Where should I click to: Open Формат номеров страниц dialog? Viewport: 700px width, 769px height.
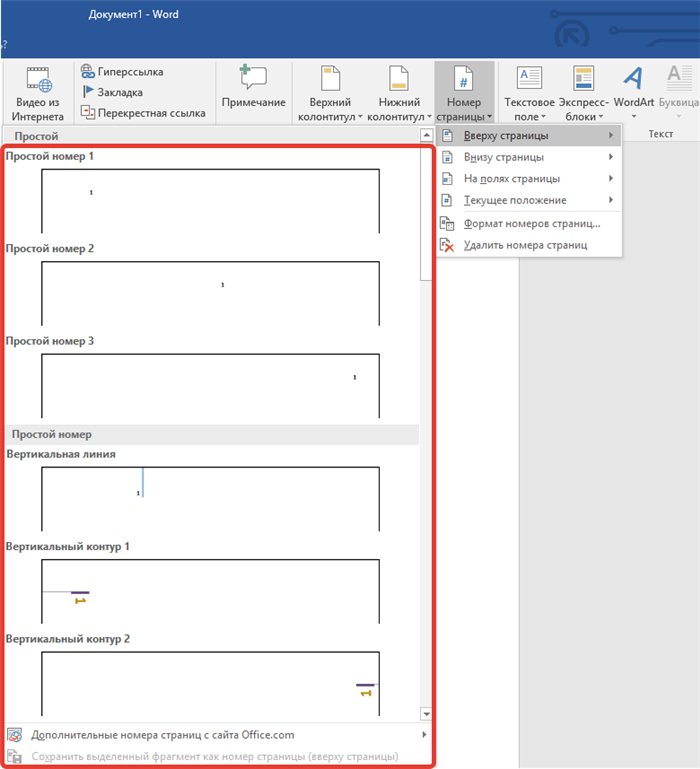pyautogui.click(x=529, y=224)
